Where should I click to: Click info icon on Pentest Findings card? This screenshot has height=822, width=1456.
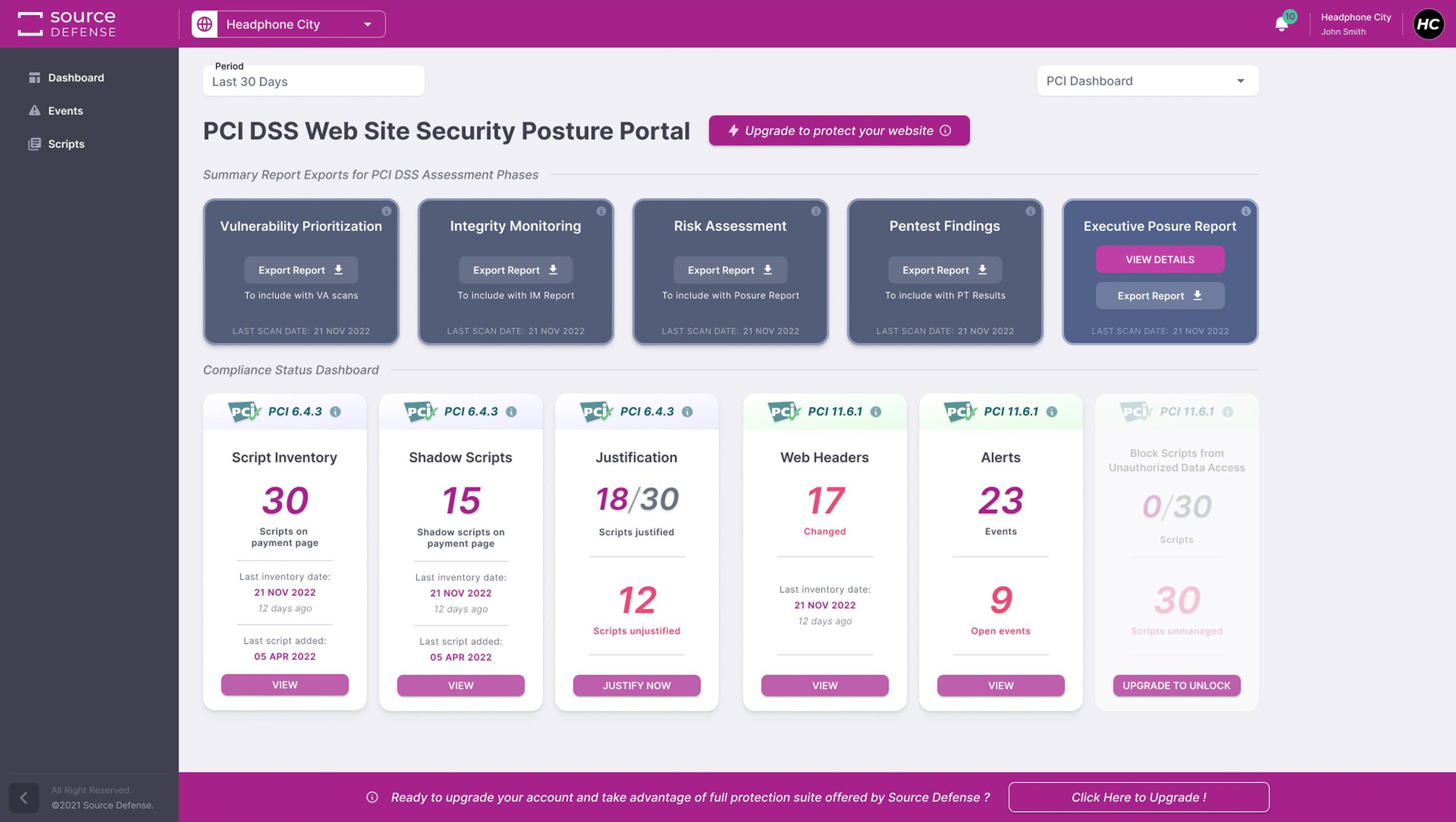pyautogui.click(x=1030, y=211)
